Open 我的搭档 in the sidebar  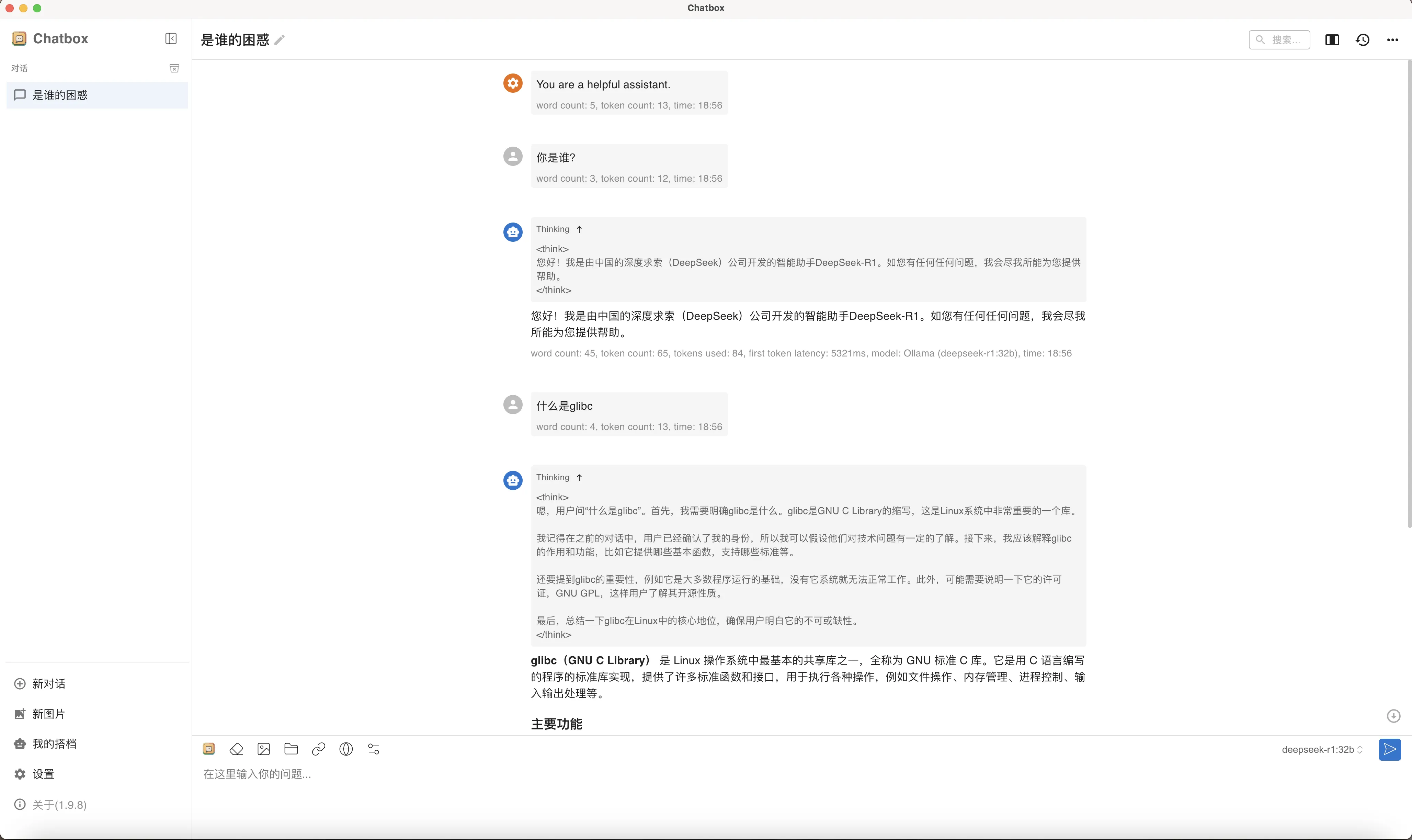tap(54, 744)
